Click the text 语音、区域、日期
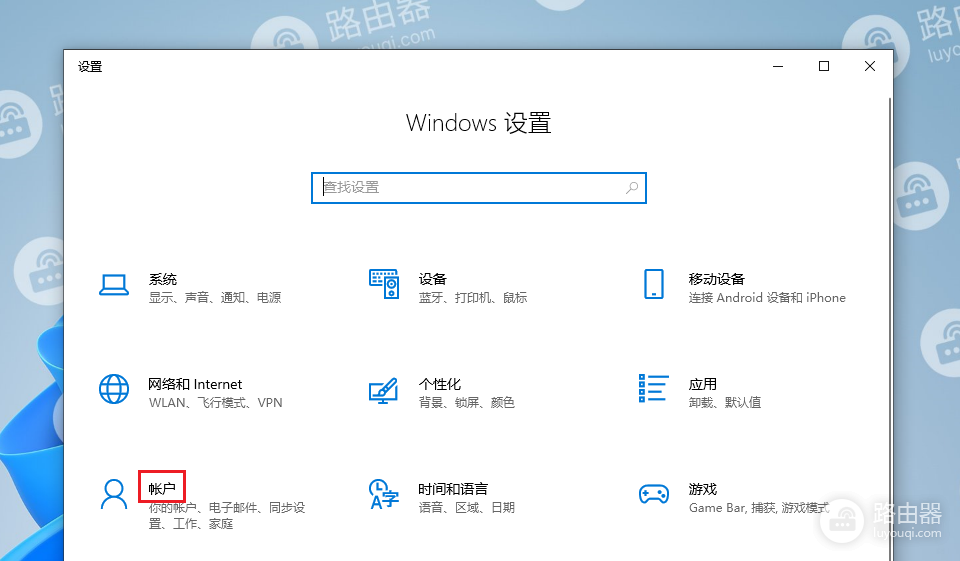Viewport: 960px width, 561px height. (467, 508)
